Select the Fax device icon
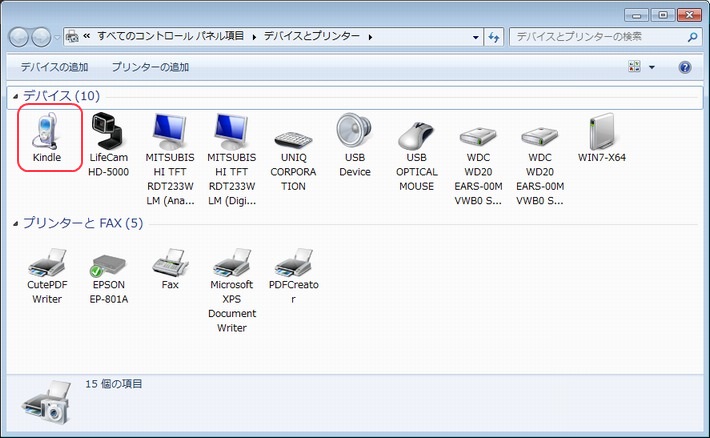710x438 pixels. [x=170, y=265]
